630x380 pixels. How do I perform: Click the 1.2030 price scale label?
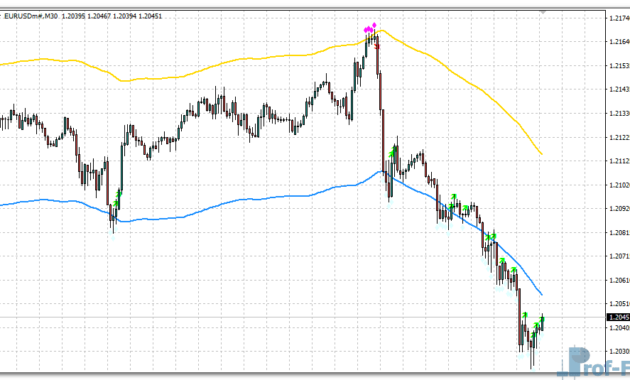pyautogui.click(x=619, y=351)
